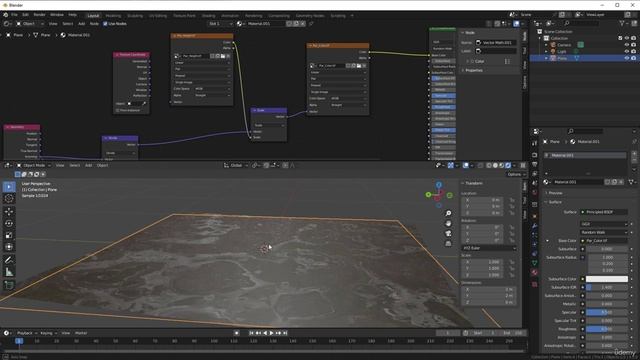
Task: Select the Move tool in viewport toolbar
Action: point(9,211)
